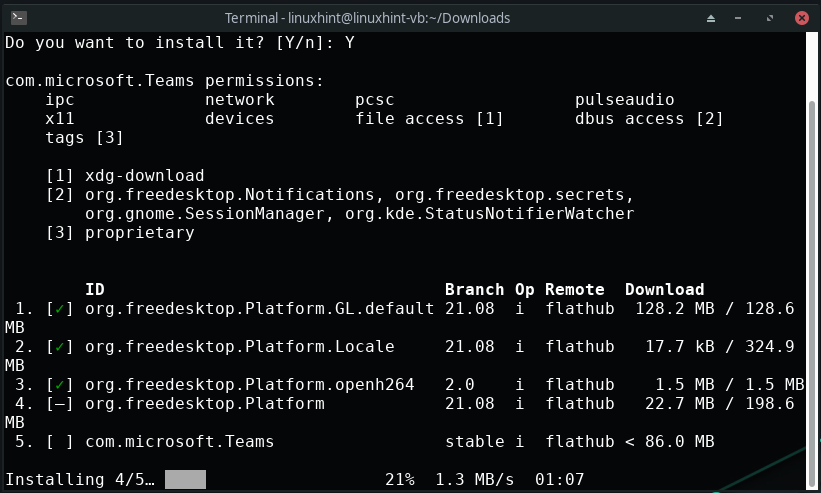Screen dimensions: 821x493
Task: Click the com.microsoft.Teams package row text
Action: tap(180, 442)
